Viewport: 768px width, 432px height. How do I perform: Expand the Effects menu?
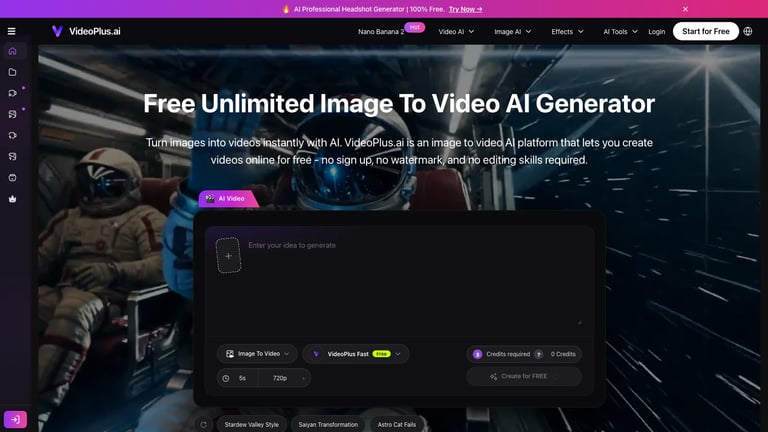[x=567, y=31]
